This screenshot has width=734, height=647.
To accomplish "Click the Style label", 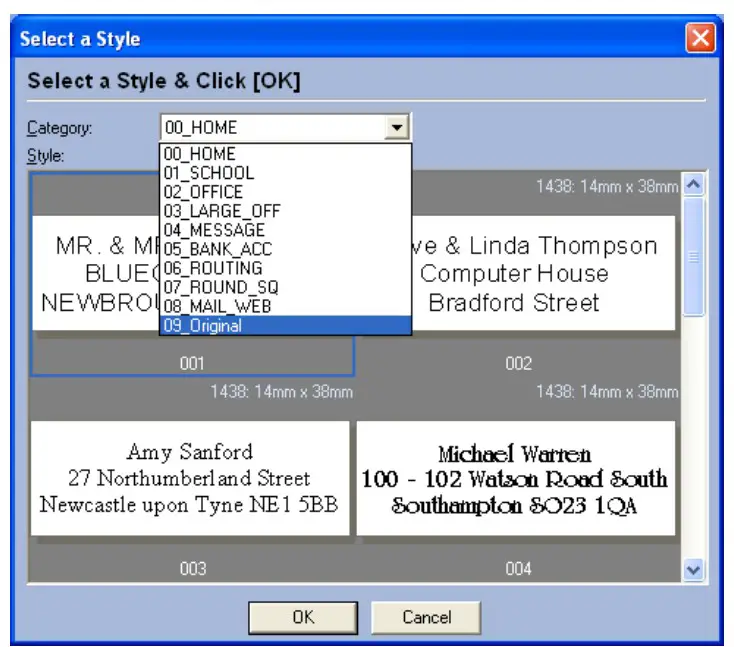I will [x=45, y=155].
